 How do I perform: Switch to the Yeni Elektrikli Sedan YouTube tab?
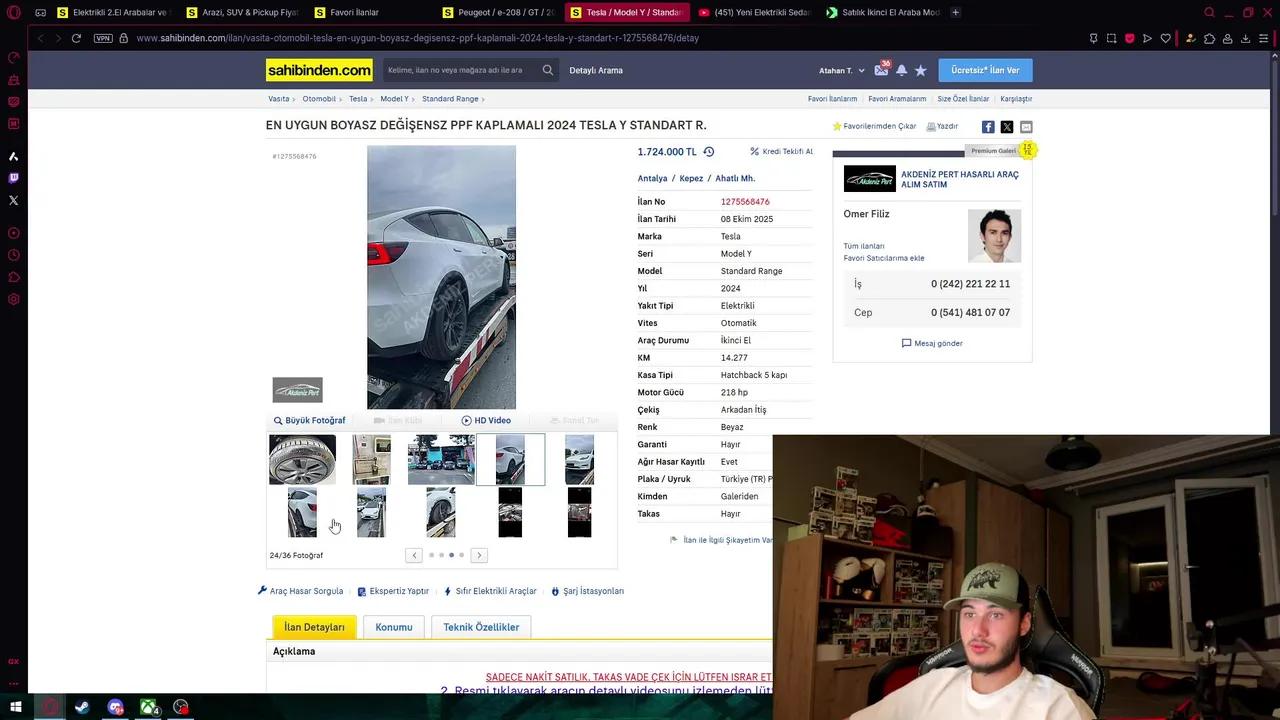pyautogui.click(x=754, y=12)
